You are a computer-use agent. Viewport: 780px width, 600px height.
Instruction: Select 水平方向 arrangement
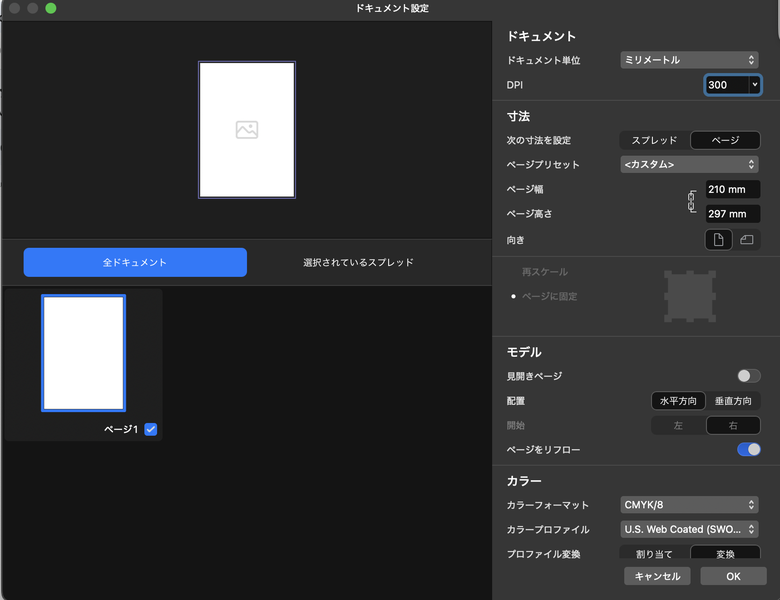[678, 401]
